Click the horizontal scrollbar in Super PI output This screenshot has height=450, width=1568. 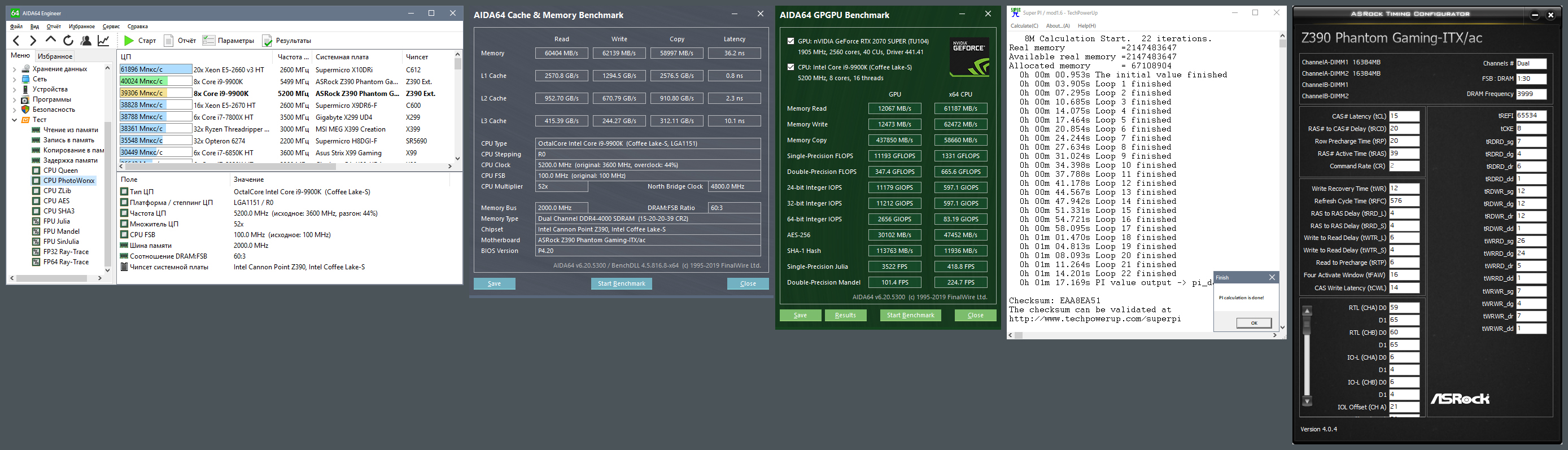click(1142, 335)
